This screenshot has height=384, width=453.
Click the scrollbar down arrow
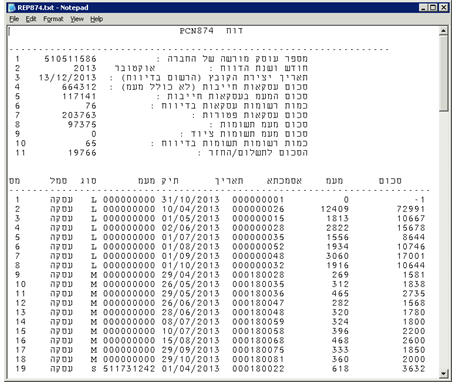click(x=443, y=373)
